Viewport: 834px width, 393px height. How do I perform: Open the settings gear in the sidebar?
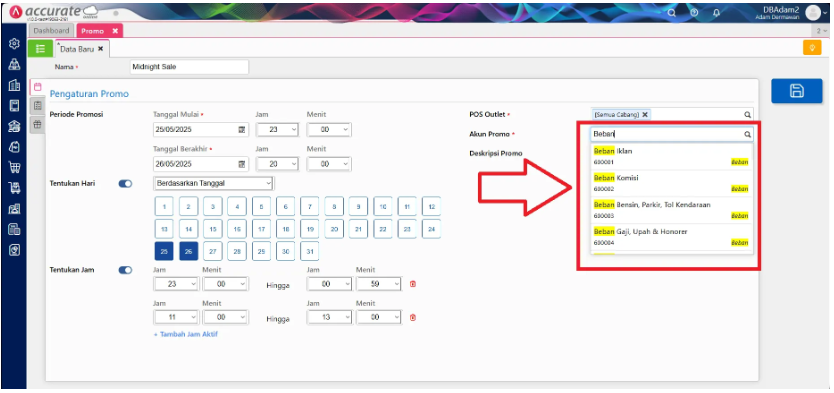14,43
